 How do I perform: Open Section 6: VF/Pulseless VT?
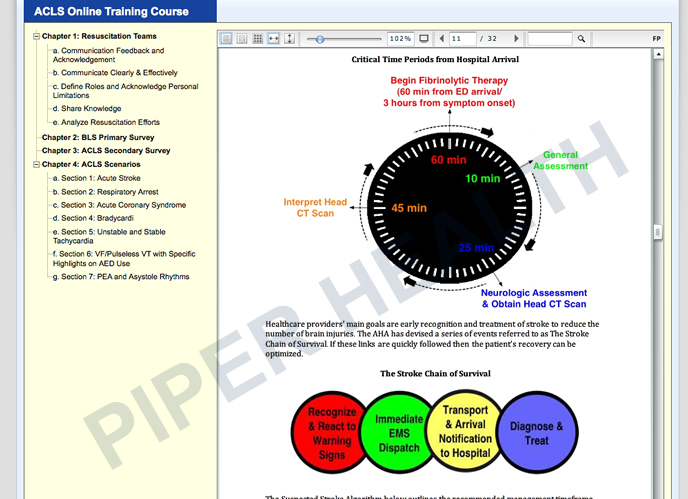(x=124, y=258)
